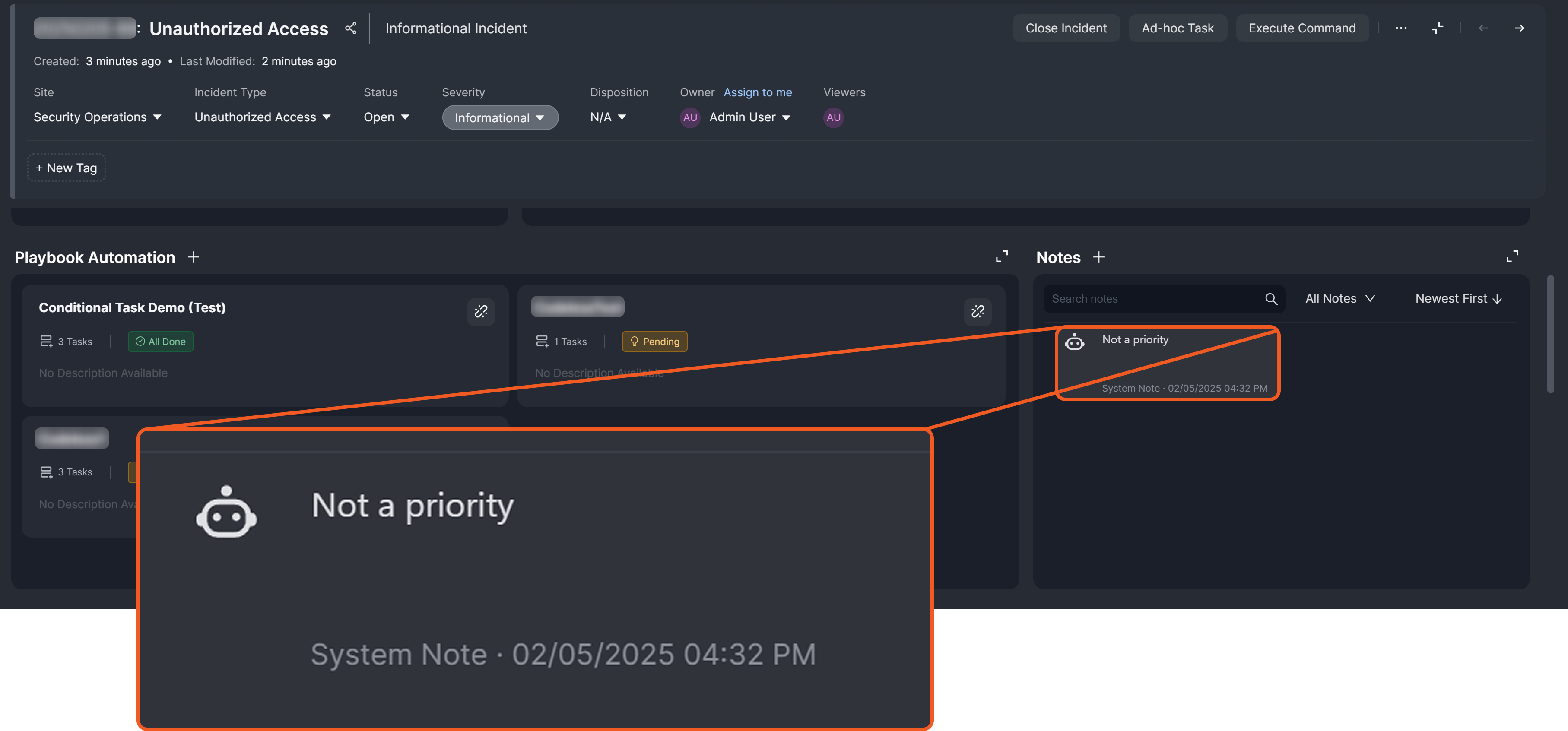Click the collapse incident view icon
The height and width of the screenshot is (731, 1568).
click(1437, 28)
